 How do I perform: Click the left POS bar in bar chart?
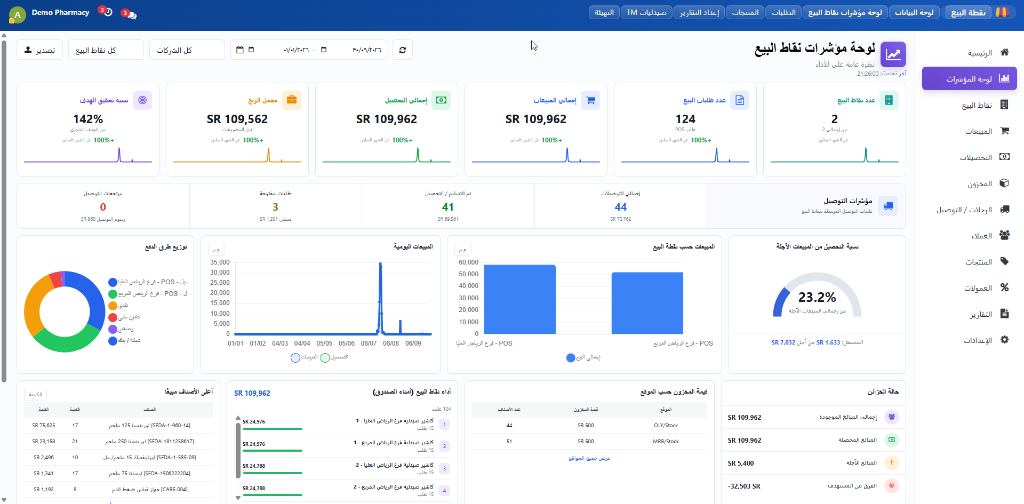coord(519,300)
